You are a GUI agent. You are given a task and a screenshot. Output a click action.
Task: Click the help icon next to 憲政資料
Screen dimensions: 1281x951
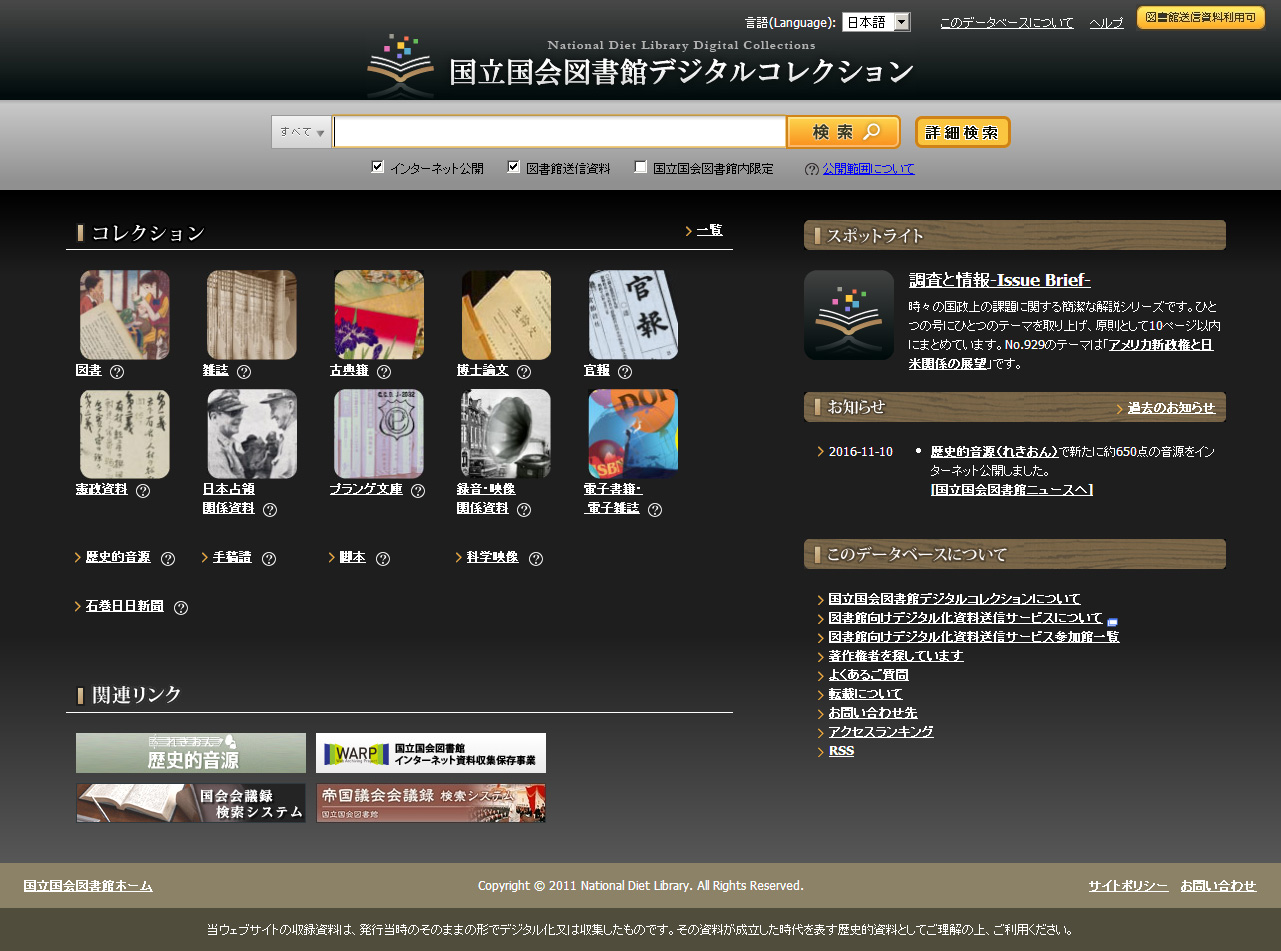pos(143,491)
